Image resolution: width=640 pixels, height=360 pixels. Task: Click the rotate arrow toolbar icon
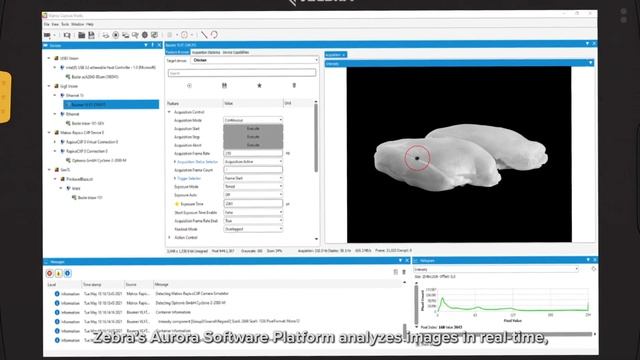[x=214, y=35]
